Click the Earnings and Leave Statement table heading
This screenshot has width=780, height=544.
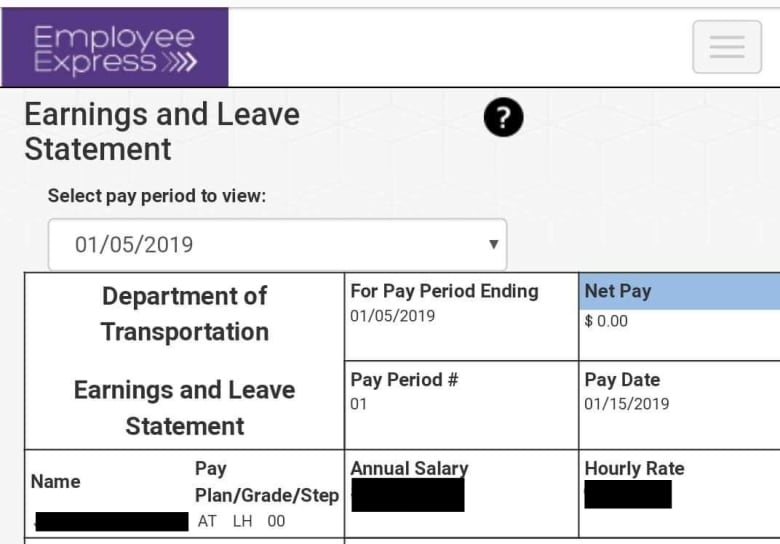point(185,408)
